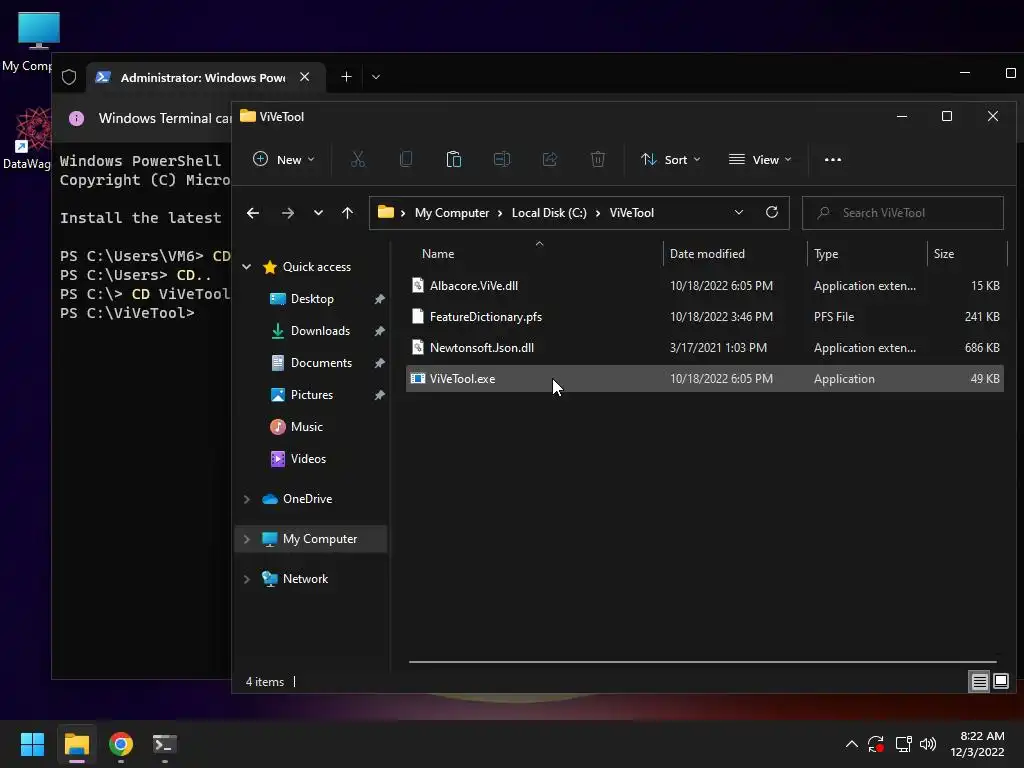
Task: Open recent locations dropdown arrow
Action: [x=318, y=213]
